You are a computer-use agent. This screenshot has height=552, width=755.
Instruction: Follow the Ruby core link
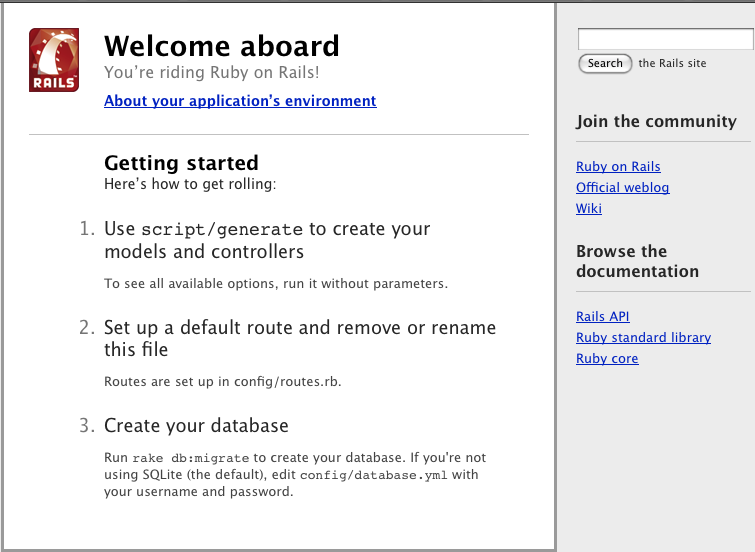pyautogui.click(x=606, y=359)
